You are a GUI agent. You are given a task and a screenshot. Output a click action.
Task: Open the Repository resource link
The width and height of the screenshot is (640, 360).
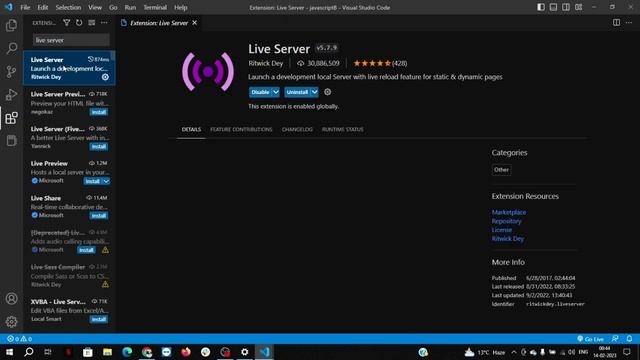click(x=507, y=221)
